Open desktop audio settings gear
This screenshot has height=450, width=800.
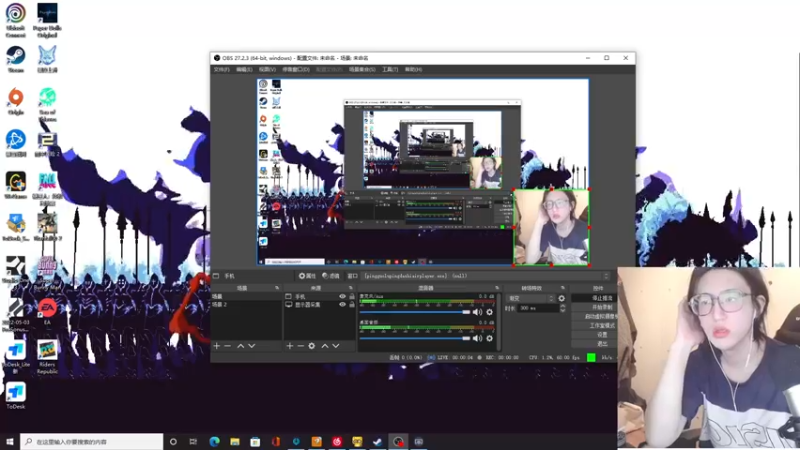tap(490, 338)
